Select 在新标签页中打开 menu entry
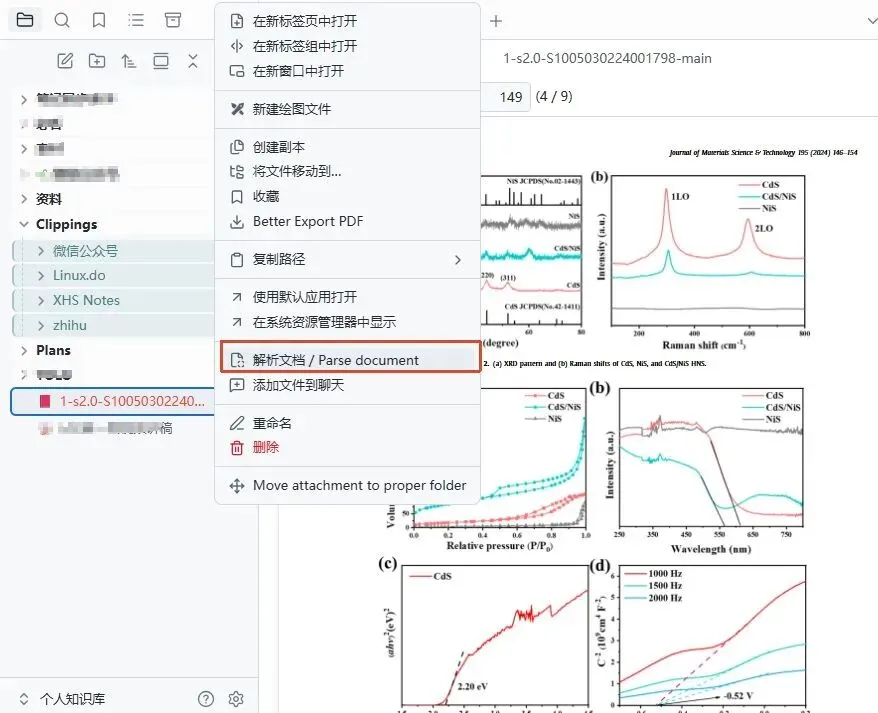 [347, 21]
